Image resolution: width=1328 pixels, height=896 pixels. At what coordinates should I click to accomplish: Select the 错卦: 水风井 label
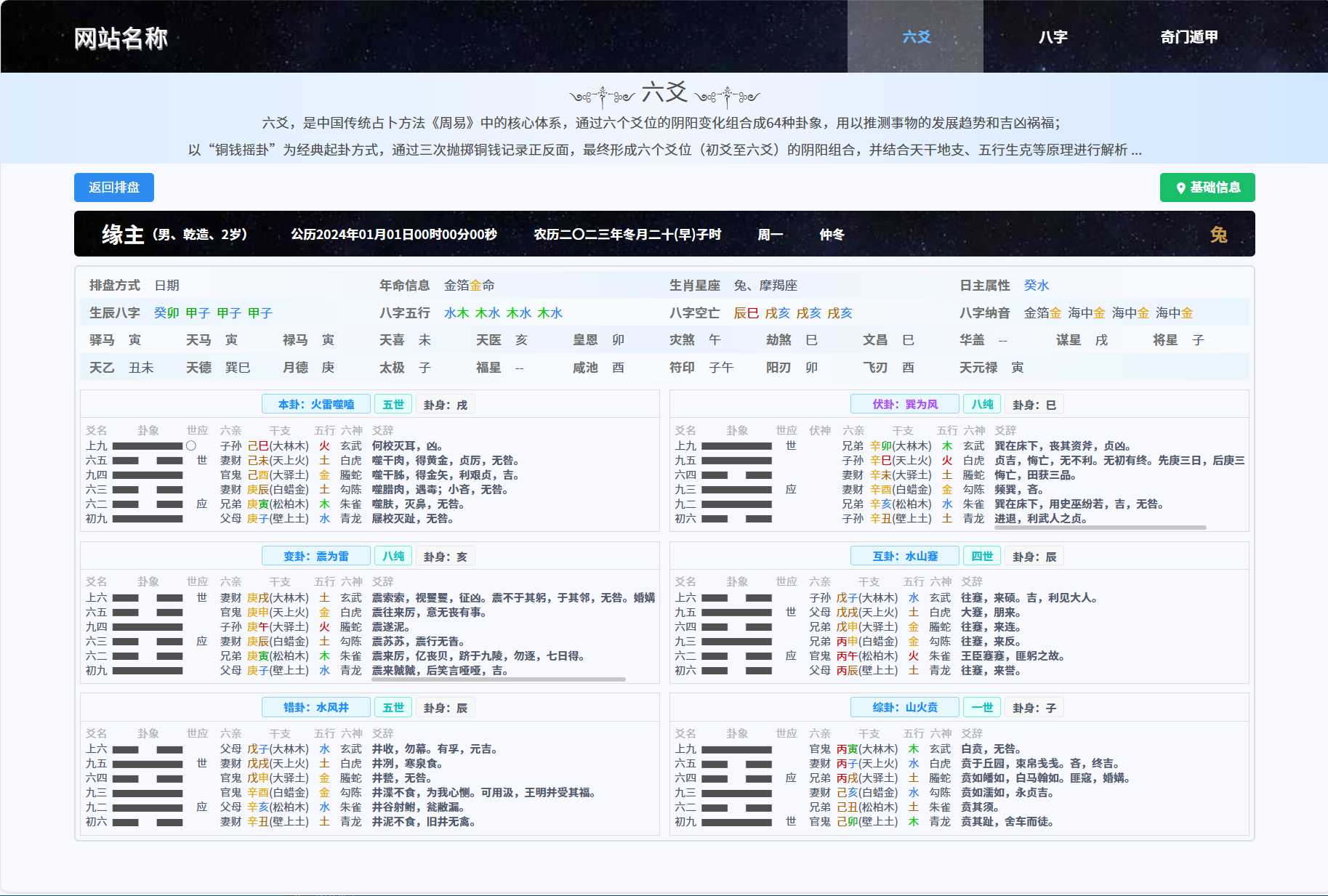315,707
